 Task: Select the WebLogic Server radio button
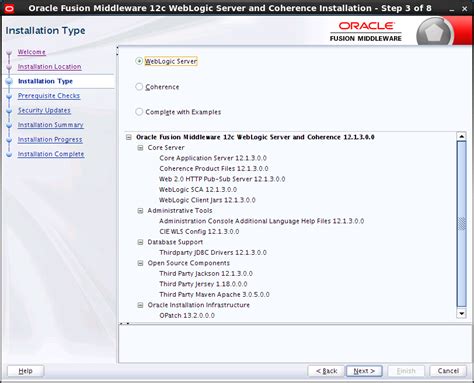coord(139,61)
